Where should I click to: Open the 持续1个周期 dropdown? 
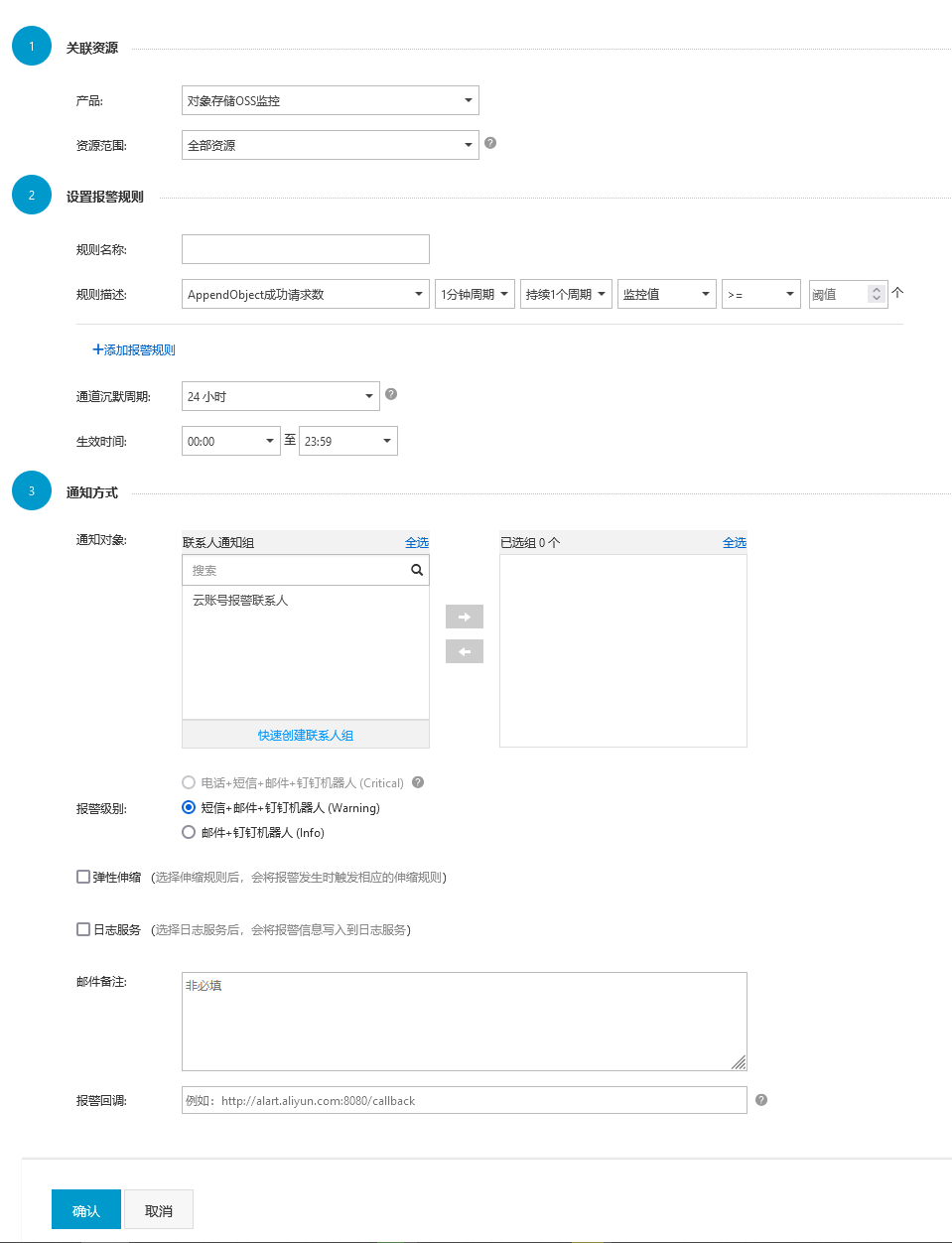[565, 294]
